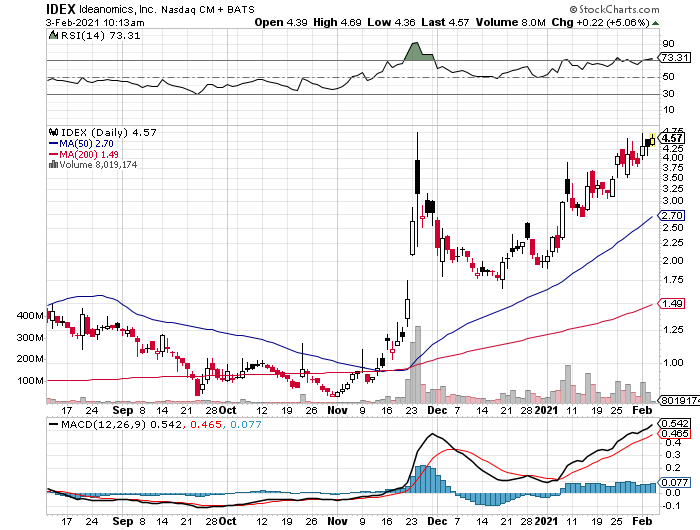Image resolution: width=700 pixels, height=530 pixels.
Task: Click the Nasdaq CM + BATS exchange text
Action: pyautogui.click(x=208, y=9)
